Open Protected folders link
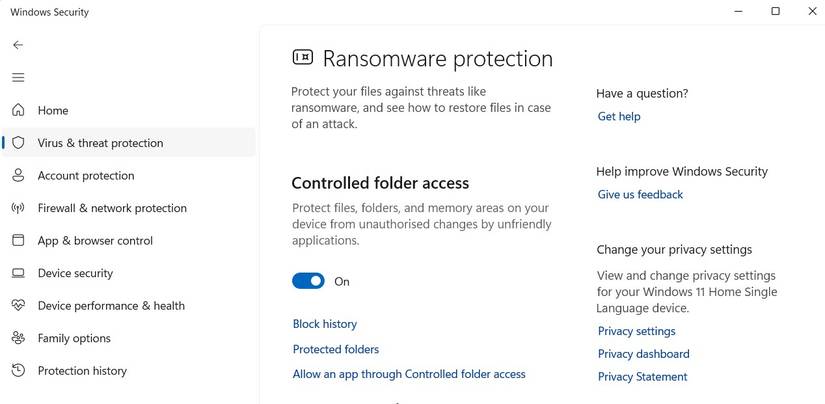The image size is (825, 404). pyautogui.click(x=335, y=349)
